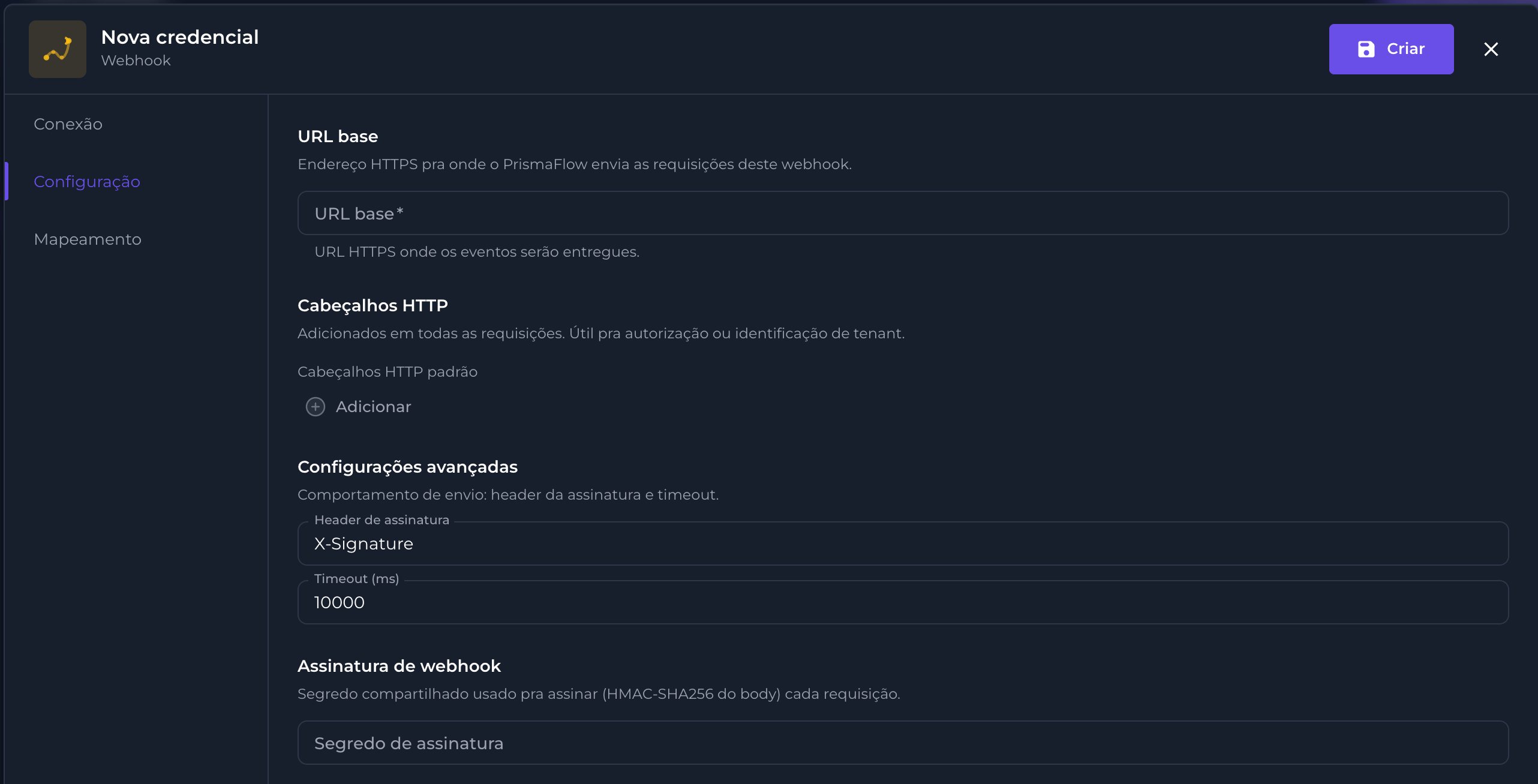Click the 'Adicionados em todas as requisições' description
This screenshot has height=784, width=1538.
pyautogui.click(x=601, y=334)
